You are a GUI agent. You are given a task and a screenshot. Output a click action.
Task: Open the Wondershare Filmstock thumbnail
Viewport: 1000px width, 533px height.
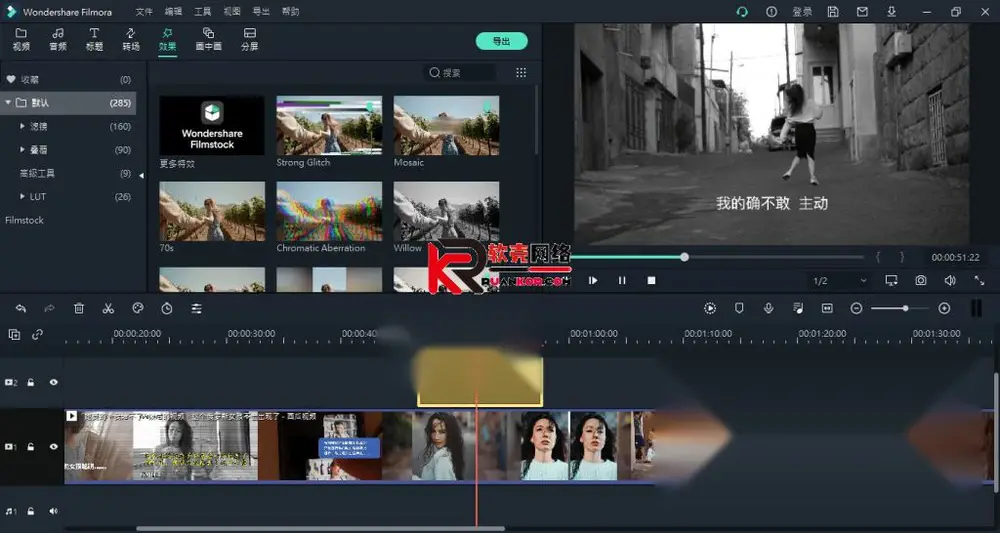click(212, 126)
